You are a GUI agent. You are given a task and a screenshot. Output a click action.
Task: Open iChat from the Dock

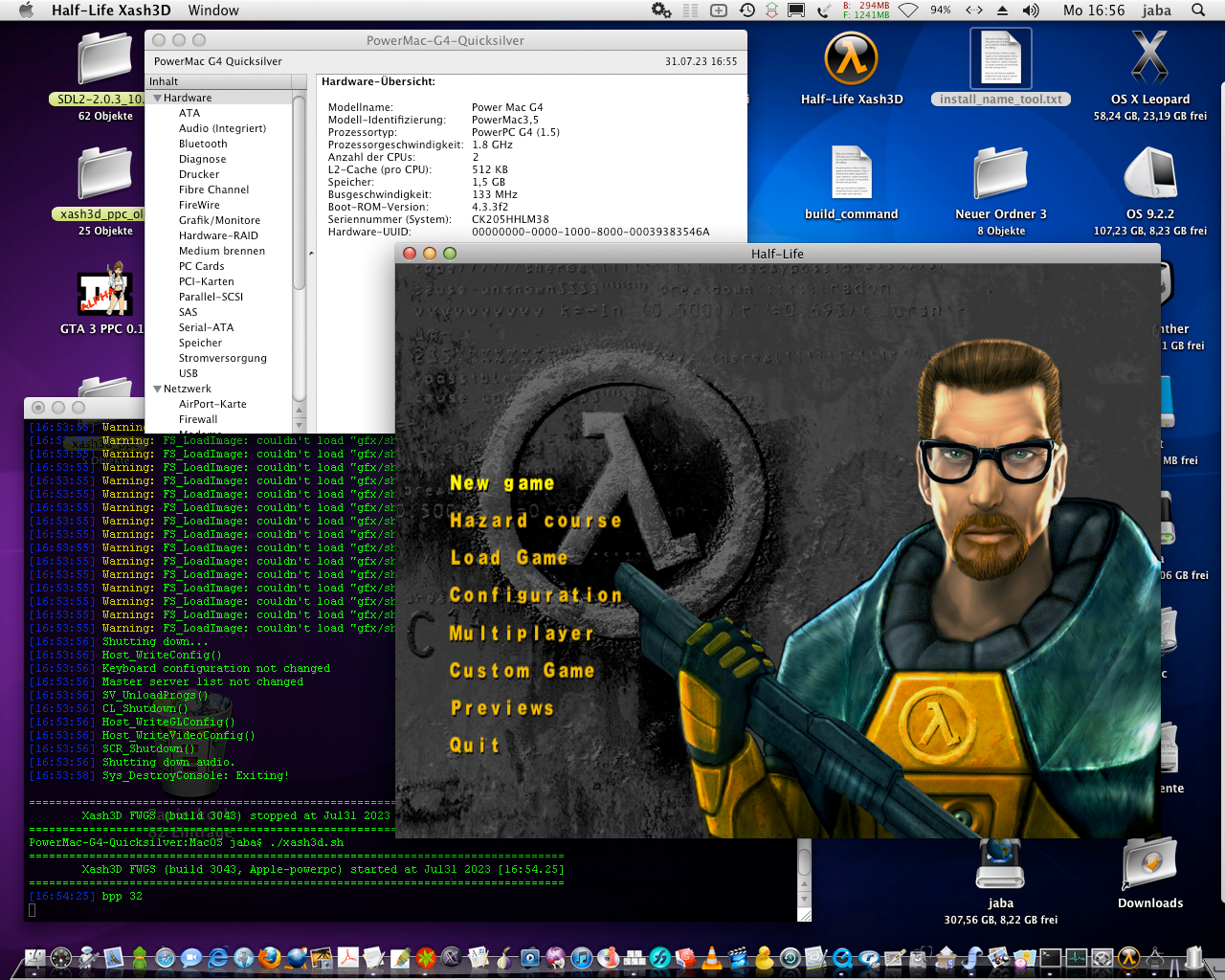coord(191,958)
